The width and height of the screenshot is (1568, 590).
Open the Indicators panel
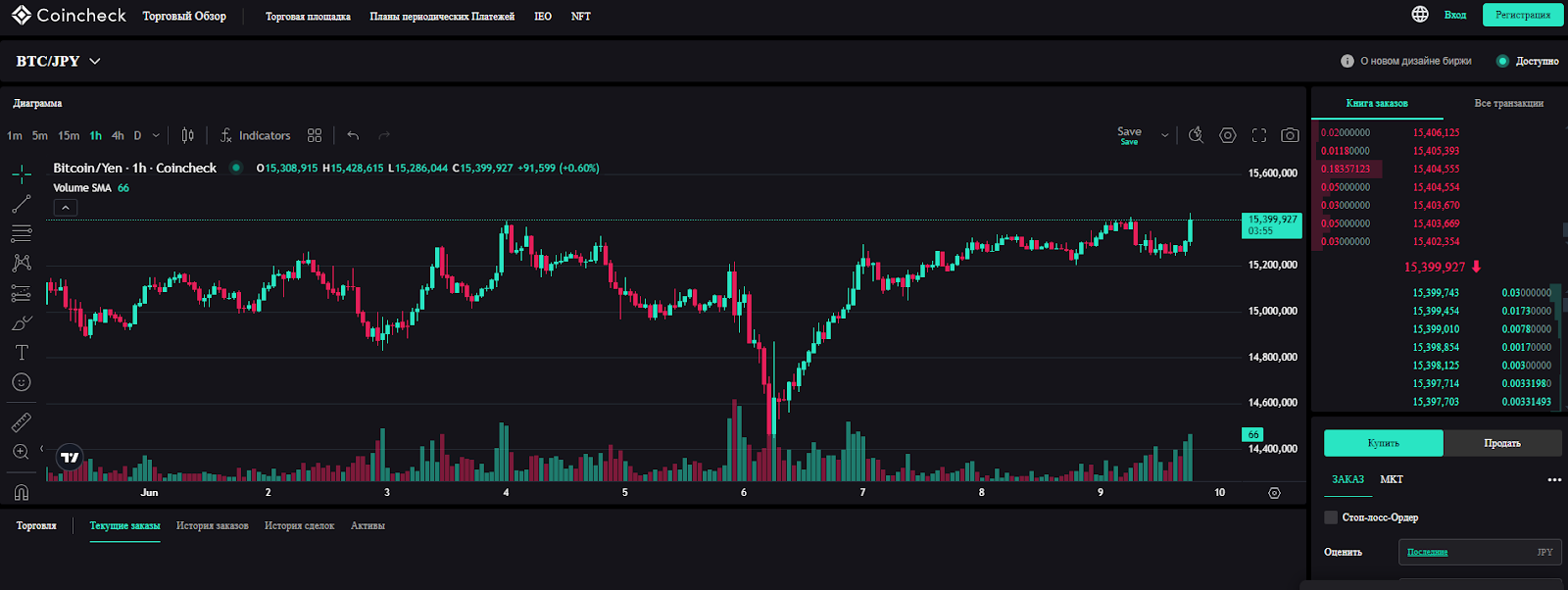256,136
